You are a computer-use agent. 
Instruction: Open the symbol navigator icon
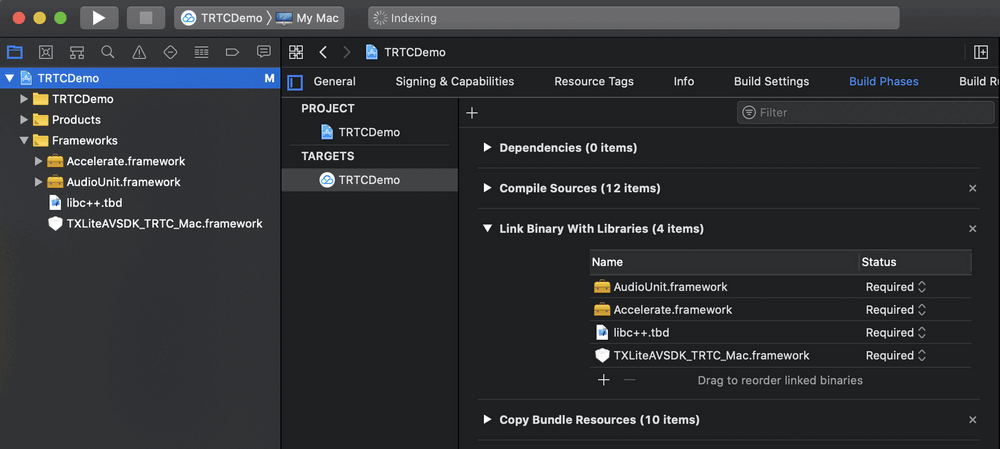pos(77,52)
